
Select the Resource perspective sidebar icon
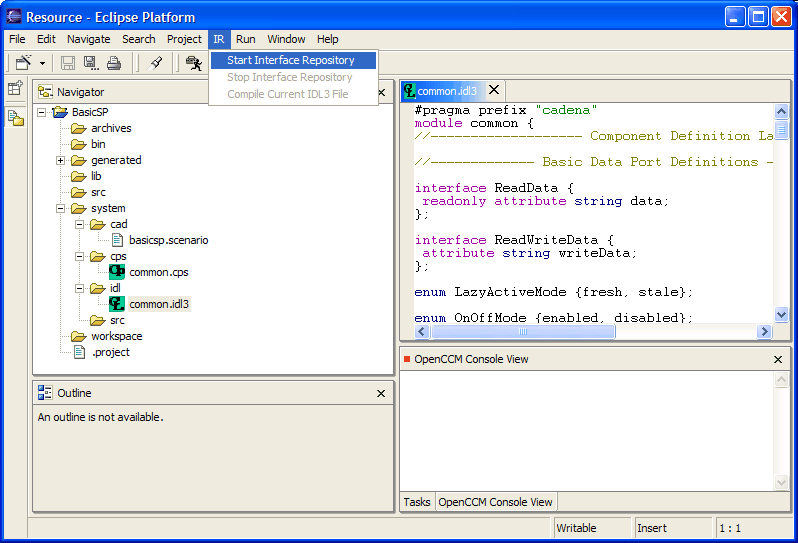point(15,117)
